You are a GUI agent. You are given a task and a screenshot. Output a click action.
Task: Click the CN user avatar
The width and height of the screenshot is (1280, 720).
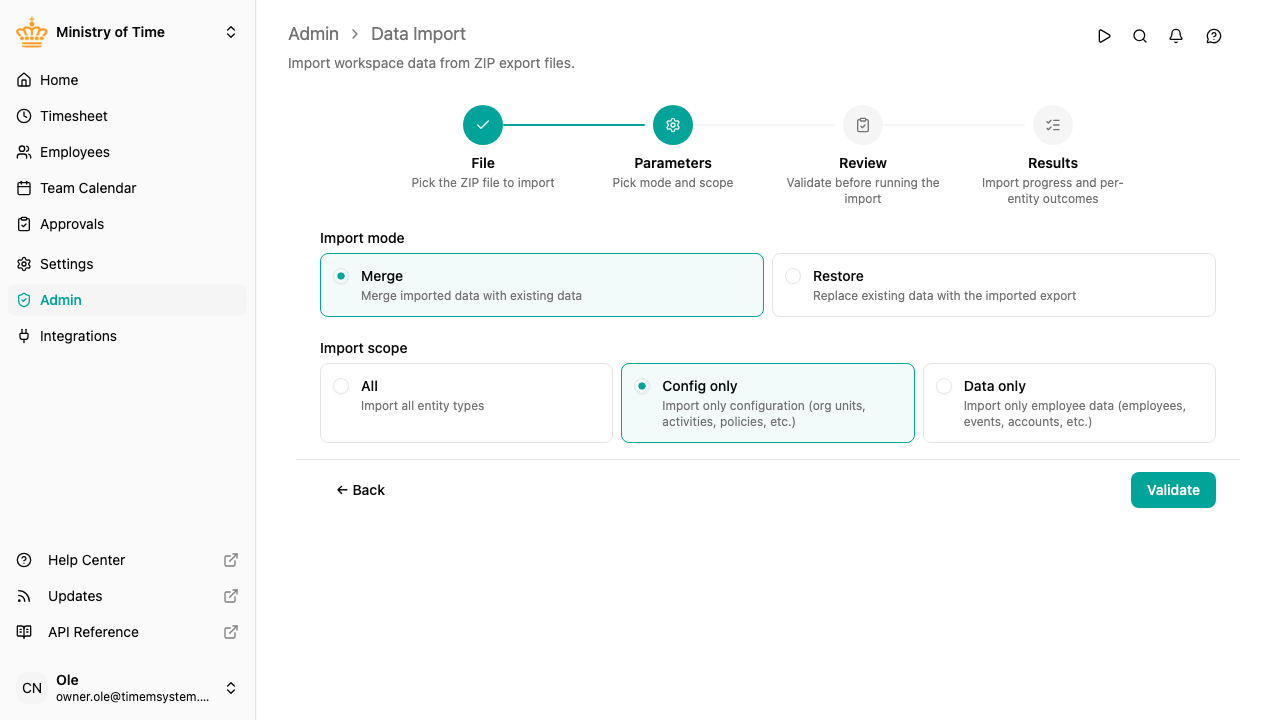click(x=32, y=688)
